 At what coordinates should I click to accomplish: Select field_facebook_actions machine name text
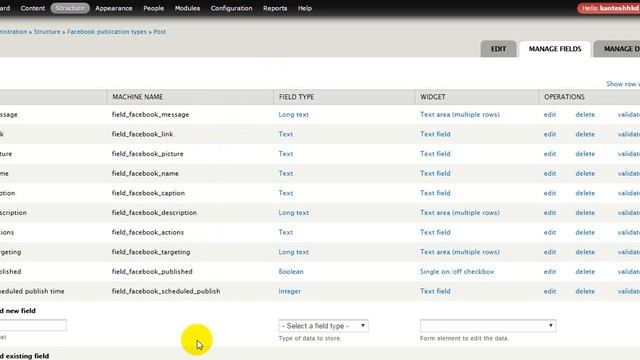(148, 232)
